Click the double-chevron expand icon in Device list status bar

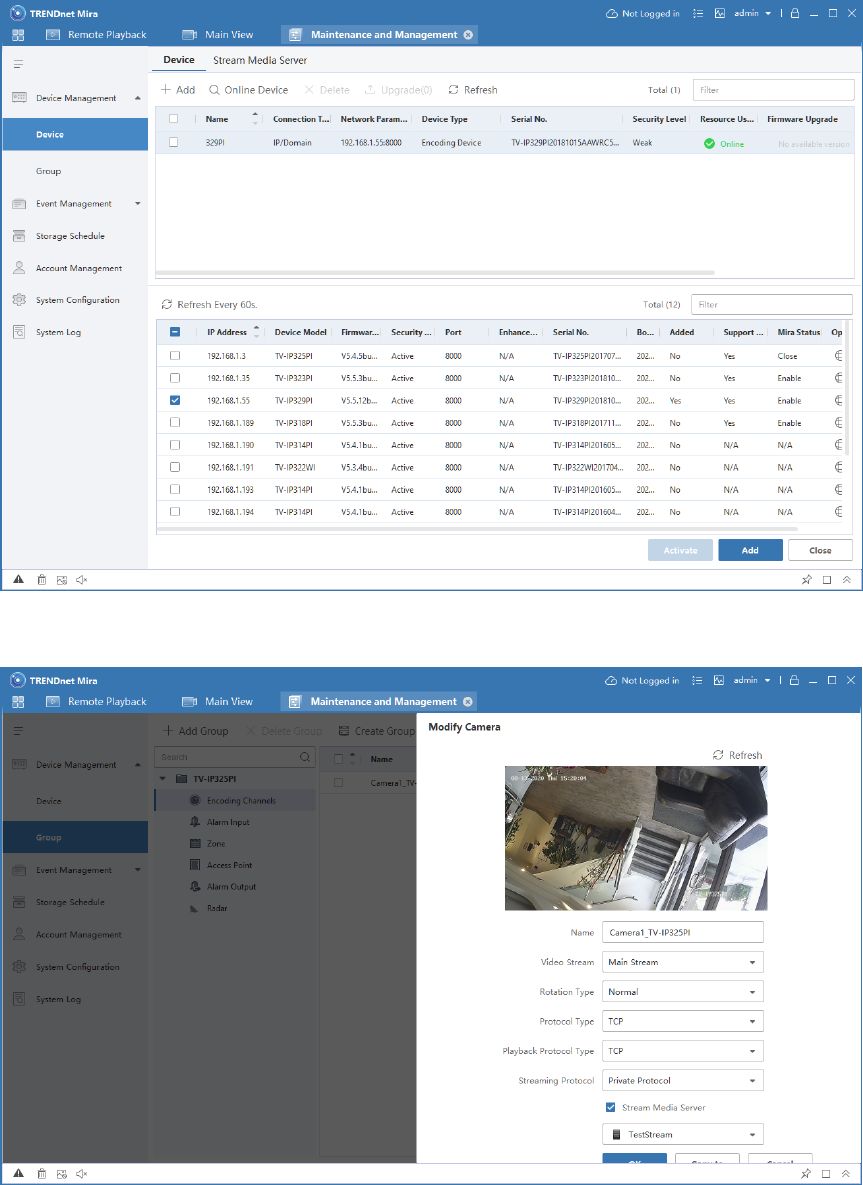pyautogui.click(x=846, y=580)
